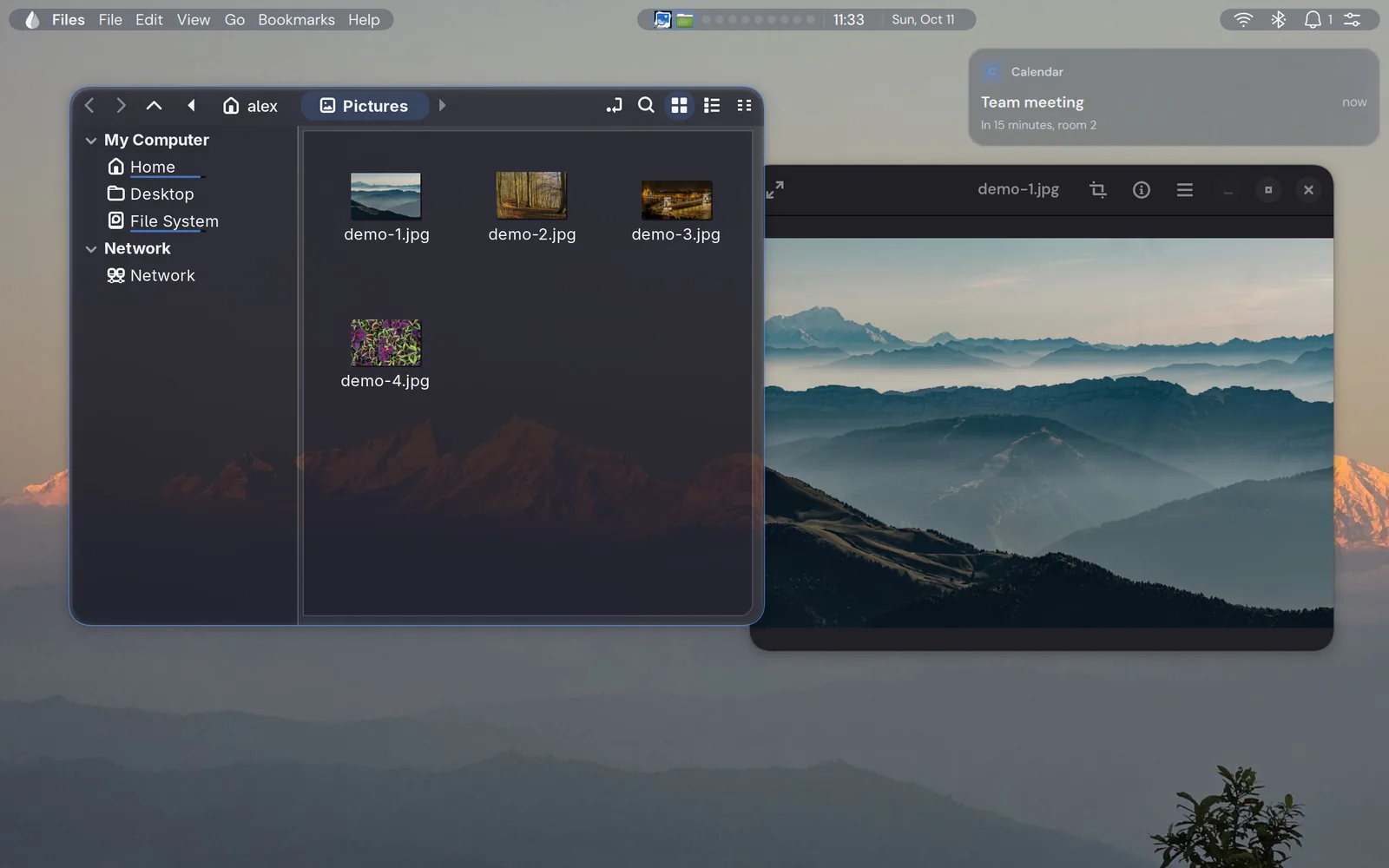The image size is (1389, 868).
Task: Open quick settings sliders icon
Action: point(1353,20)
